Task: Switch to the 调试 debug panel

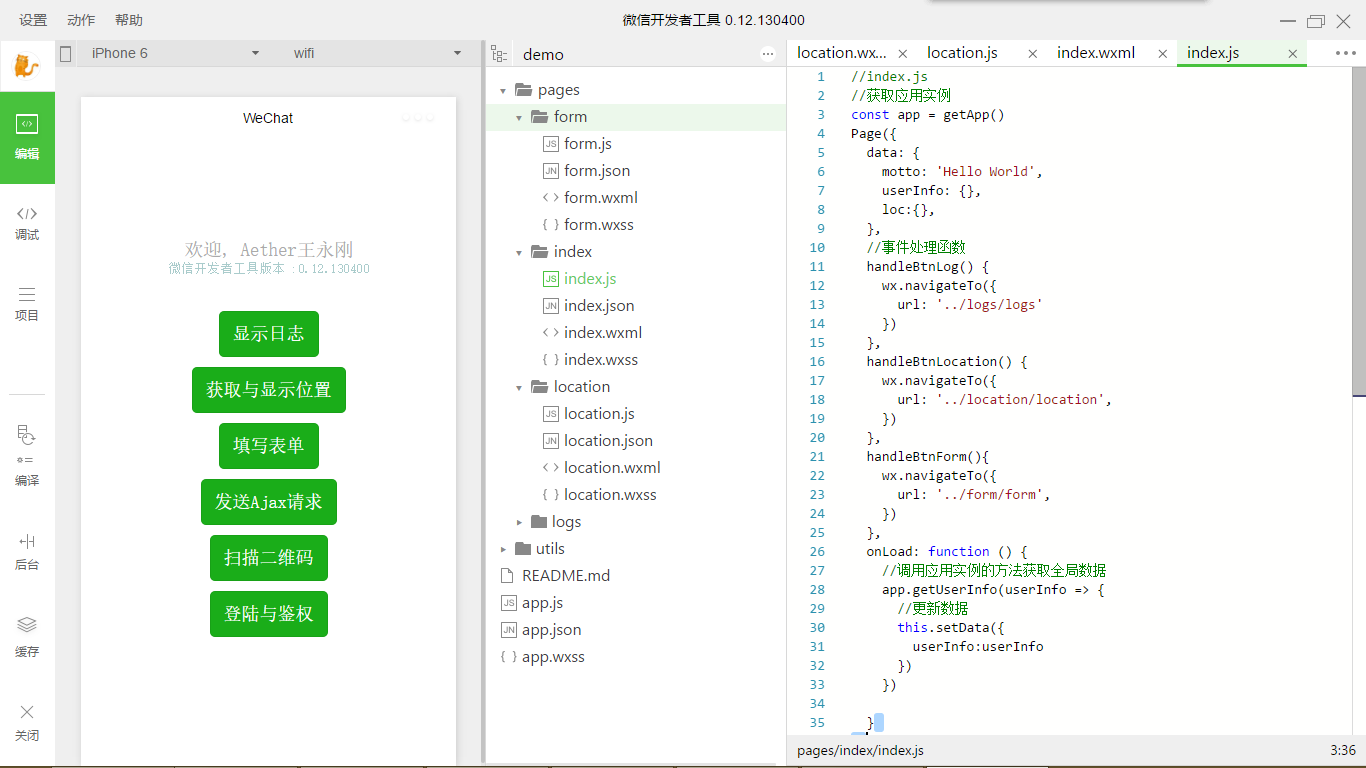Action: 27,223
